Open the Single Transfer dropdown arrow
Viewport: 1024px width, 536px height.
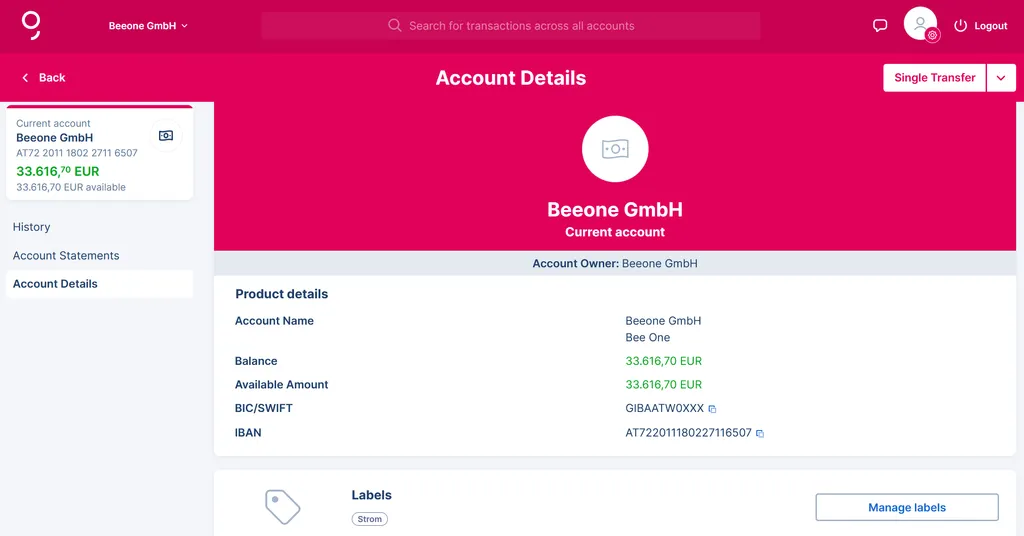coord(1000,78)
